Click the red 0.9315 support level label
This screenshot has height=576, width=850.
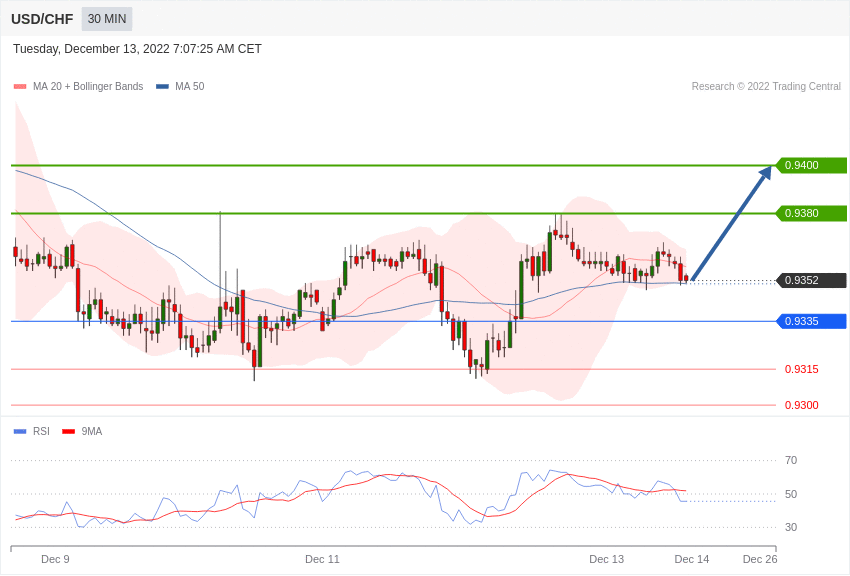point(802,370)
